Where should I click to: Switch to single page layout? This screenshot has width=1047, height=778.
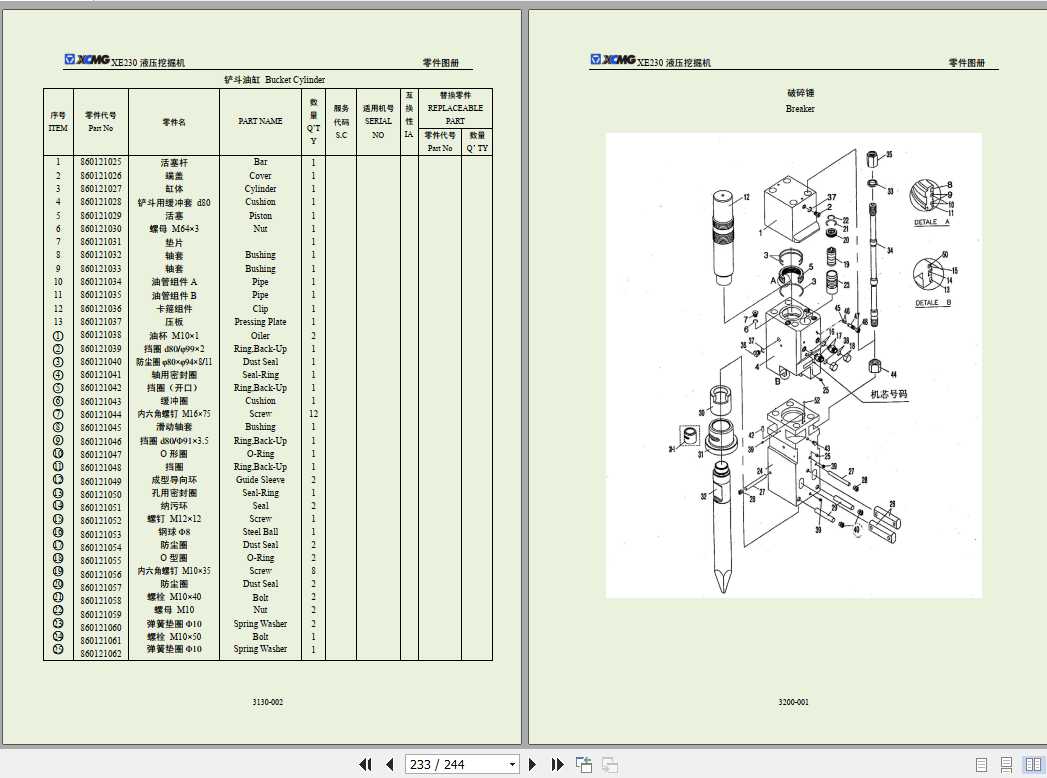pyautogui.click(x=982, y=764)
